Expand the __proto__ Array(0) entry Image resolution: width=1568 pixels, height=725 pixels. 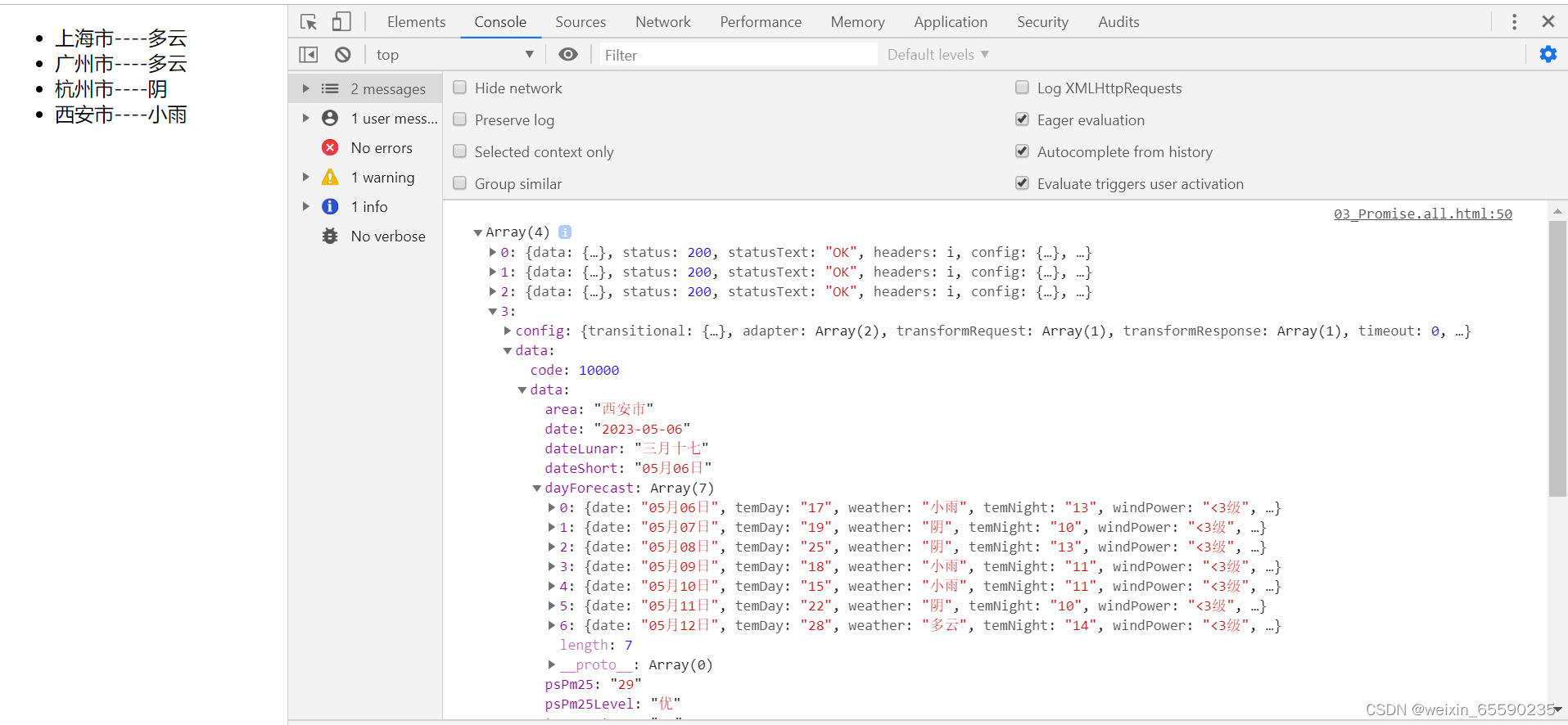tap(552, 664)
